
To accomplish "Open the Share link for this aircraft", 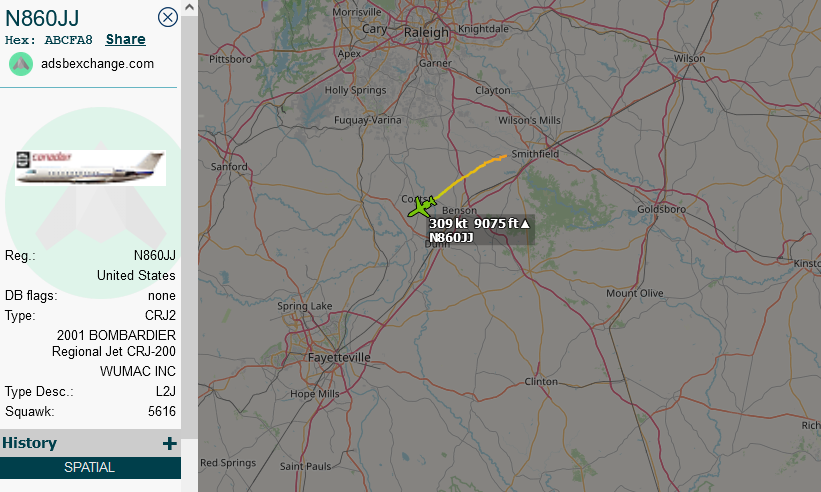I will pyautogui.click(x=126, y=39).
